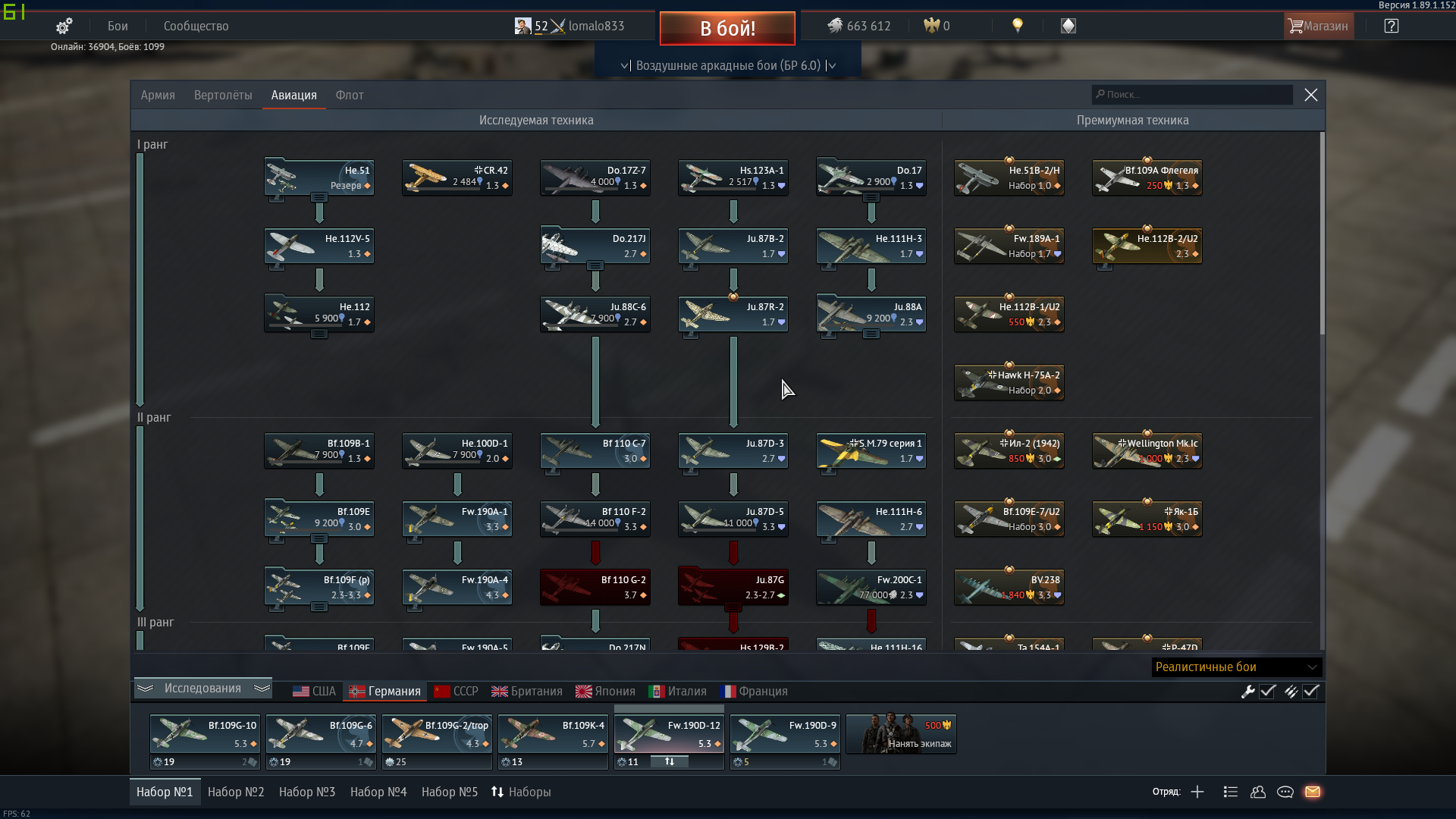
Task: Click the wrench auto-repair icon
Action: pos(1247,692)
